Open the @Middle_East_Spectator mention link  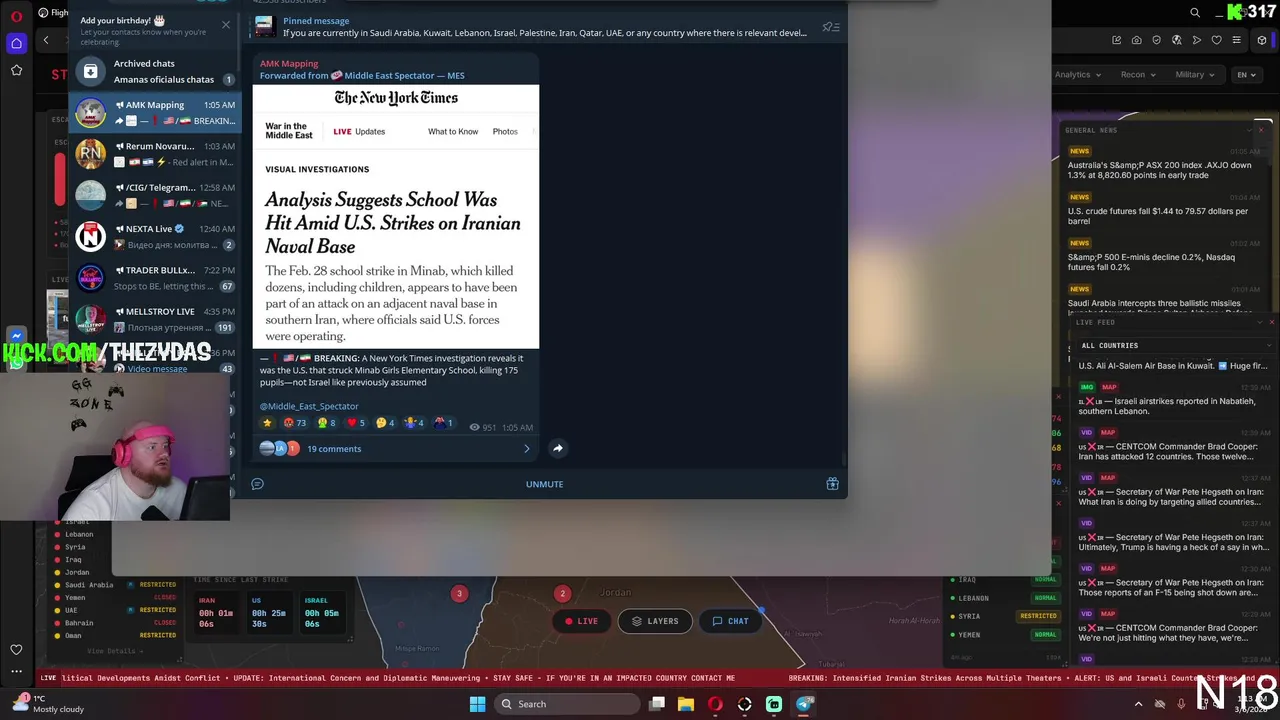click(309, 406)
